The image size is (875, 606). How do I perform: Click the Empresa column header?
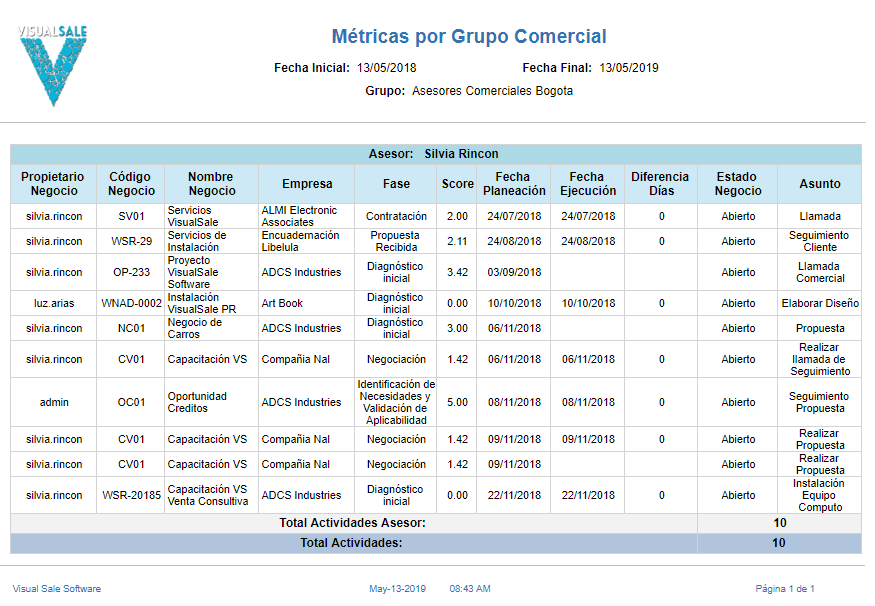click(x=307, y=184)
